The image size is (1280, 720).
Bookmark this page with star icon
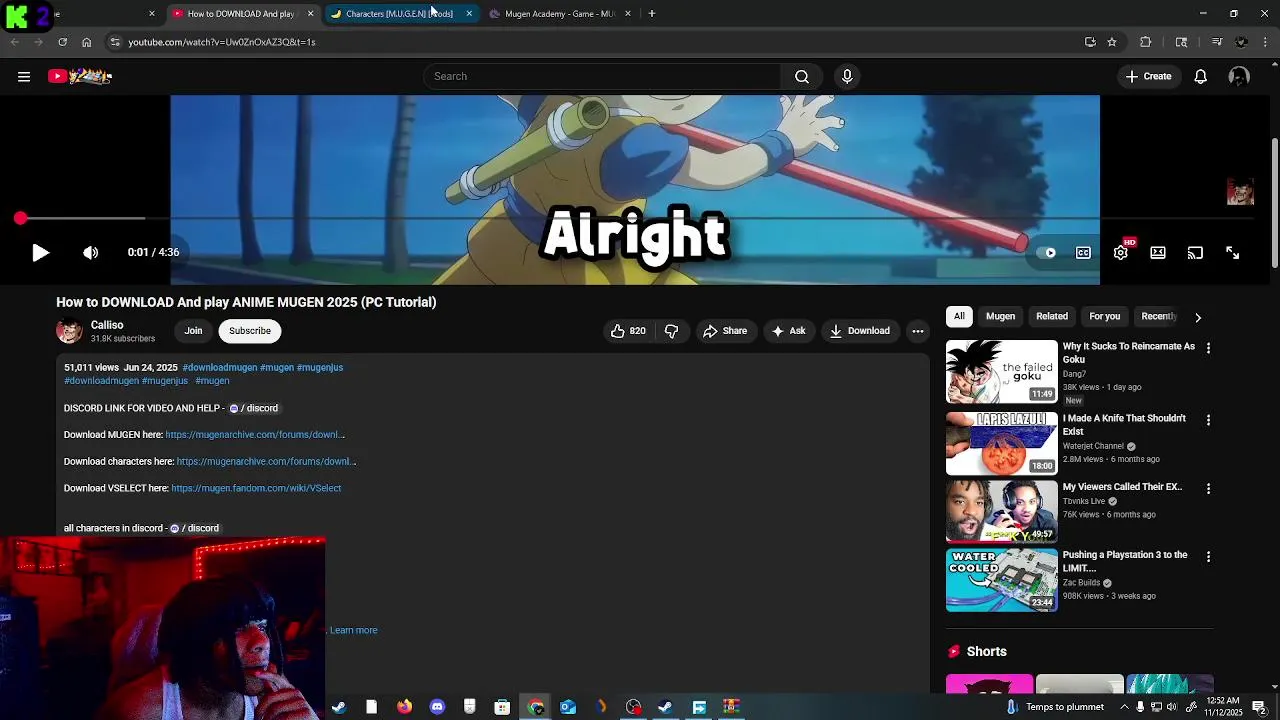point(1112,42)
